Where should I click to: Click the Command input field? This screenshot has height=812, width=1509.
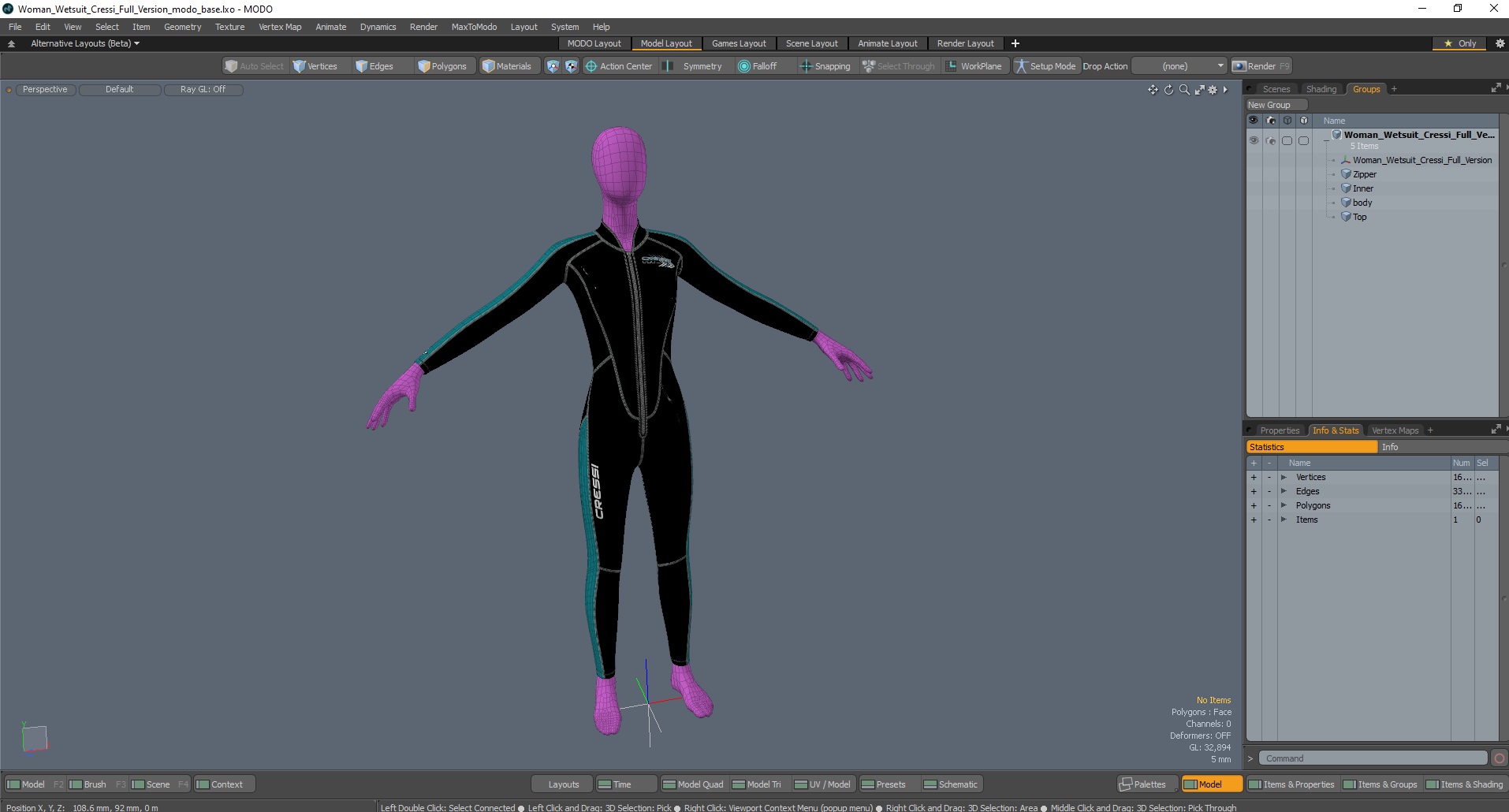[x=1373, y=758]
